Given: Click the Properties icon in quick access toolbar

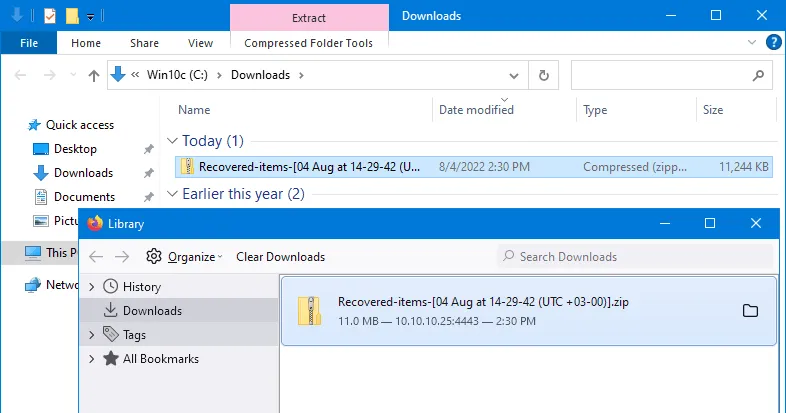Looking at the screenshot, I should [50, 16].
